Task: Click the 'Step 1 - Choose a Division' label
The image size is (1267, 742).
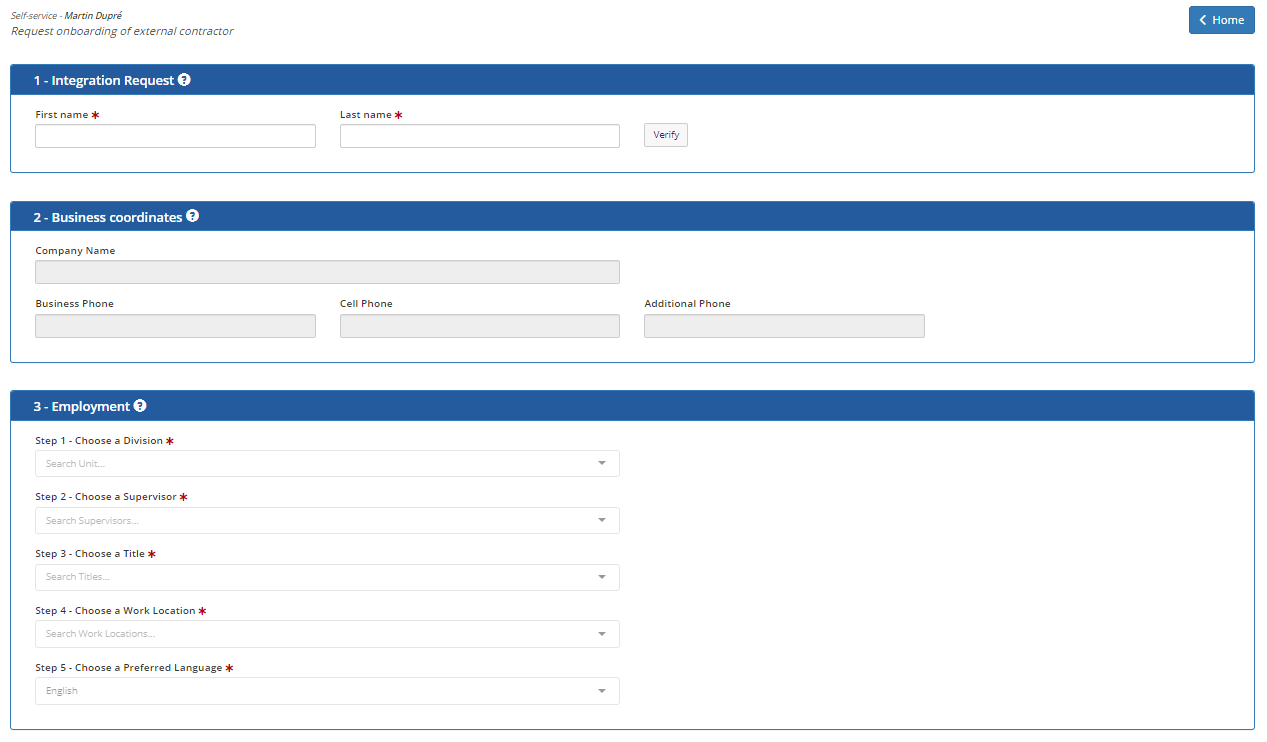Action: click(x=99, y=441)
